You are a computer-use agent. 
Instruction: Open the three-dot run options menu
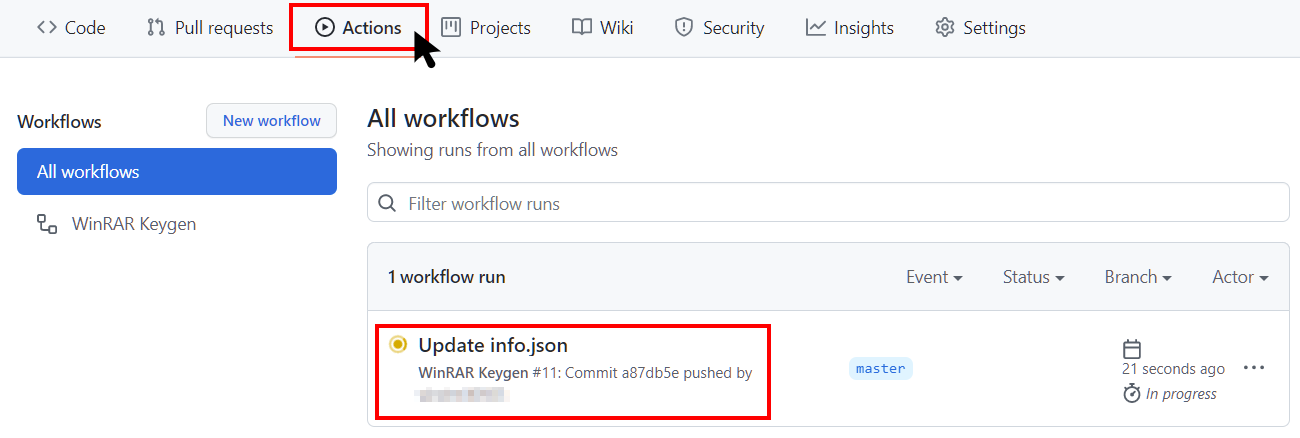(1254, 368)
